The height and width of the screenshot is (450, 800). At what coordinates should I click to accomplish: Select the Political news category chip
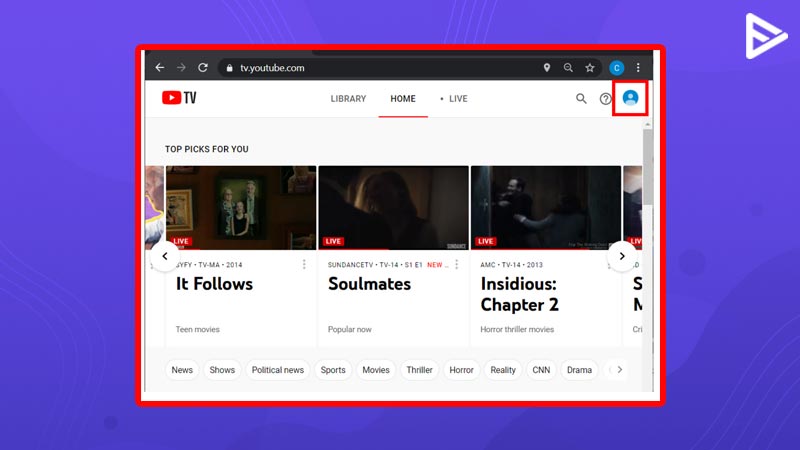point(278,370)
